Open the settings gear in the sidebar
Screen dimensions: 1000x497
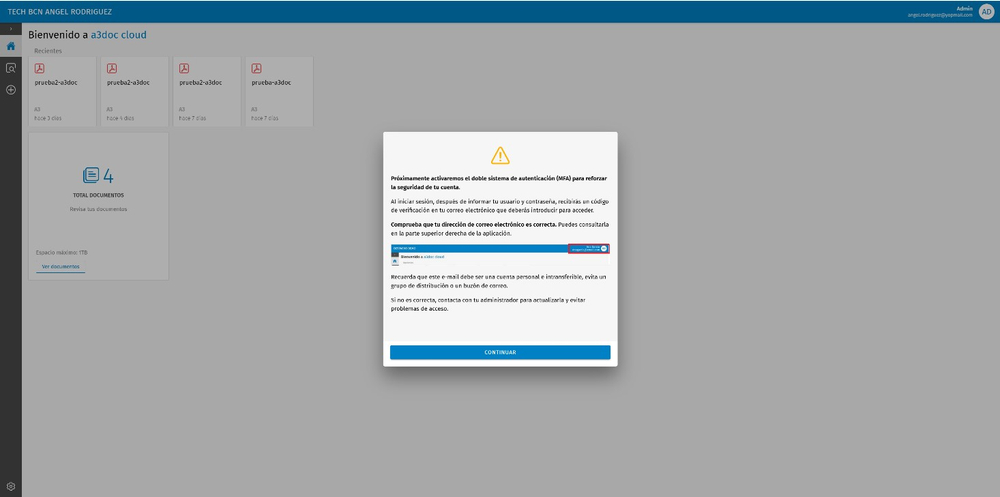(x=11, y=486)
